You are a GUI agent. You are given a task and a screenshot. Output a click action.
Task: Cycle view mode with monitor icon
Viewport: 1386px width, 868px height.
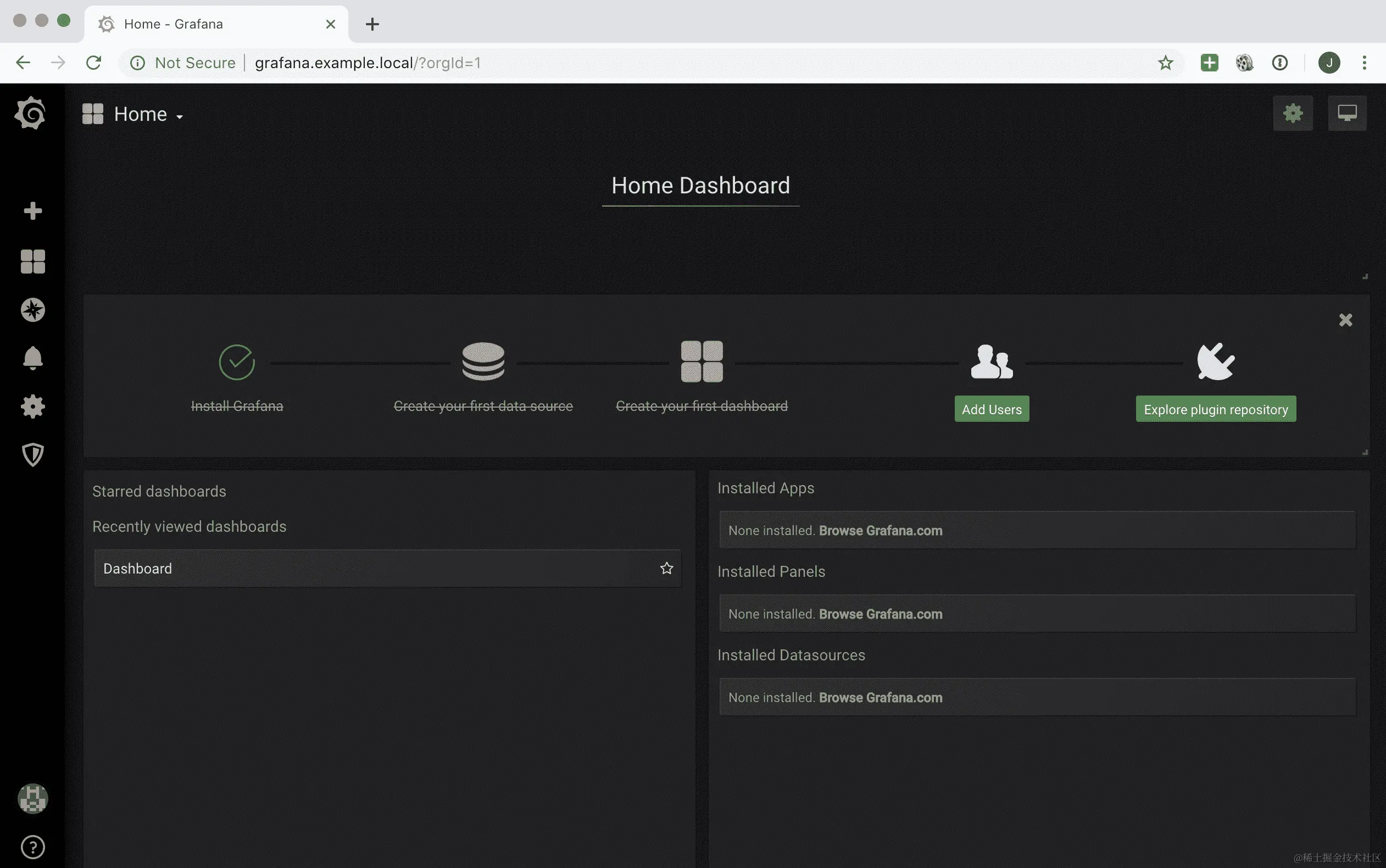pyautogui.click(x=1346, y=113)
